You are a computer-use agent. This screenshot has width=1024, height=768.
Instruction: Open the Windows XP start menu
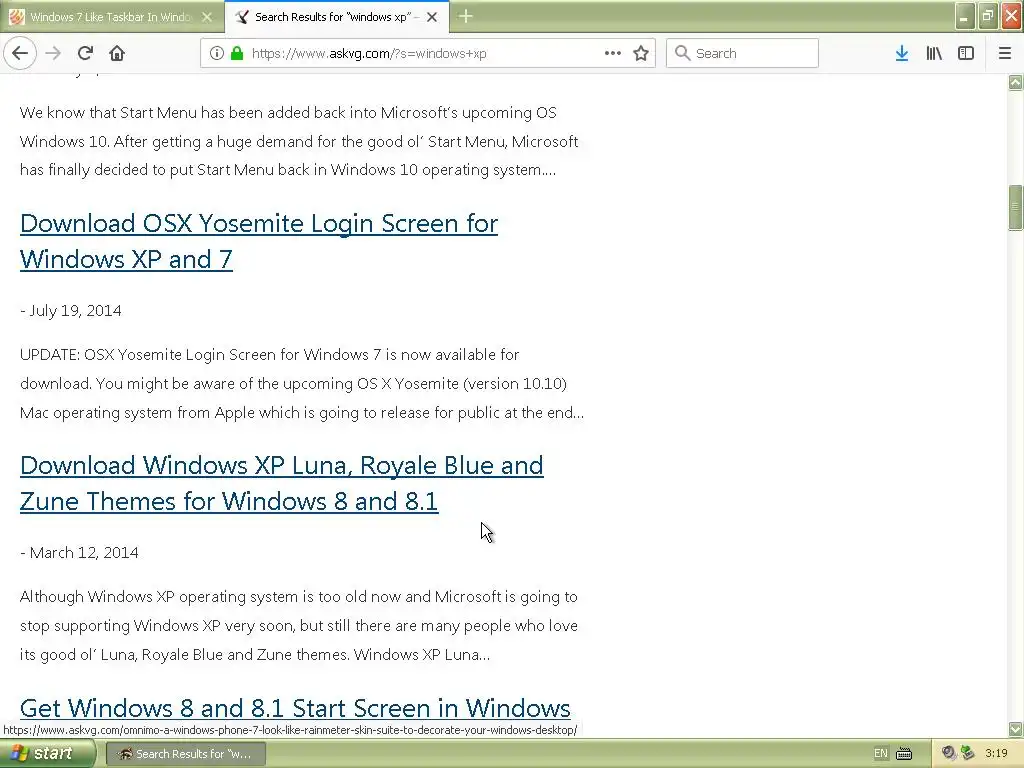pyautogui.click(x=48, y=754)
